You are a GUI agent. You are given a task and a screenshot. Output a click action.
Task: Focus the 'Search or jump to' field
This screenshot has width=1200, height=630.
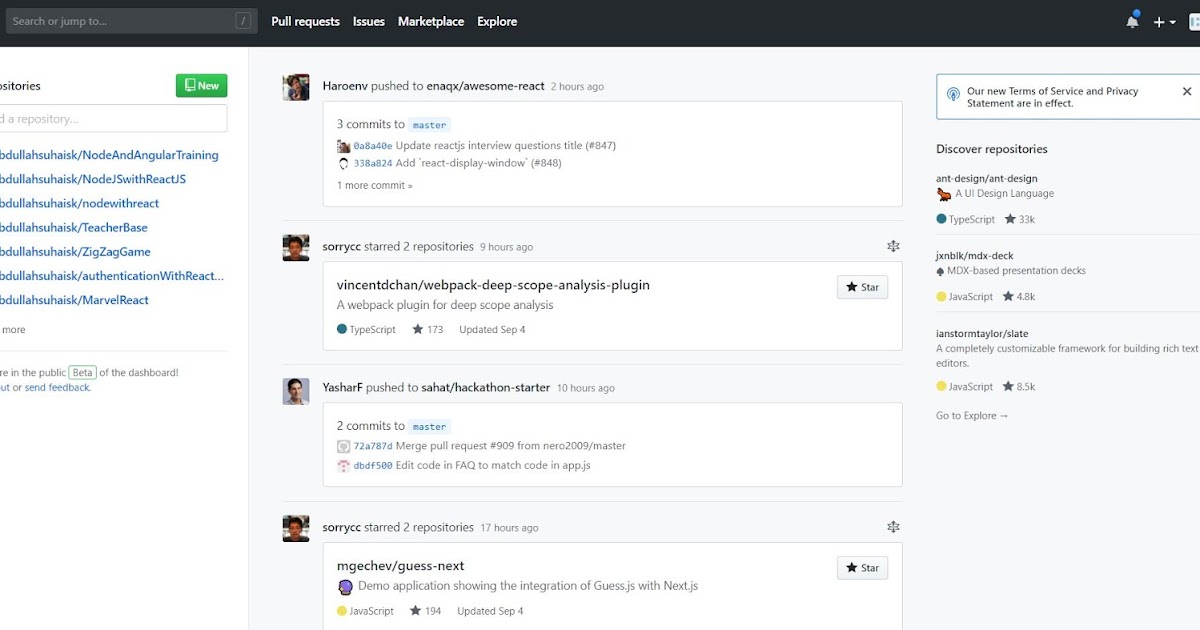coord(130,20)
